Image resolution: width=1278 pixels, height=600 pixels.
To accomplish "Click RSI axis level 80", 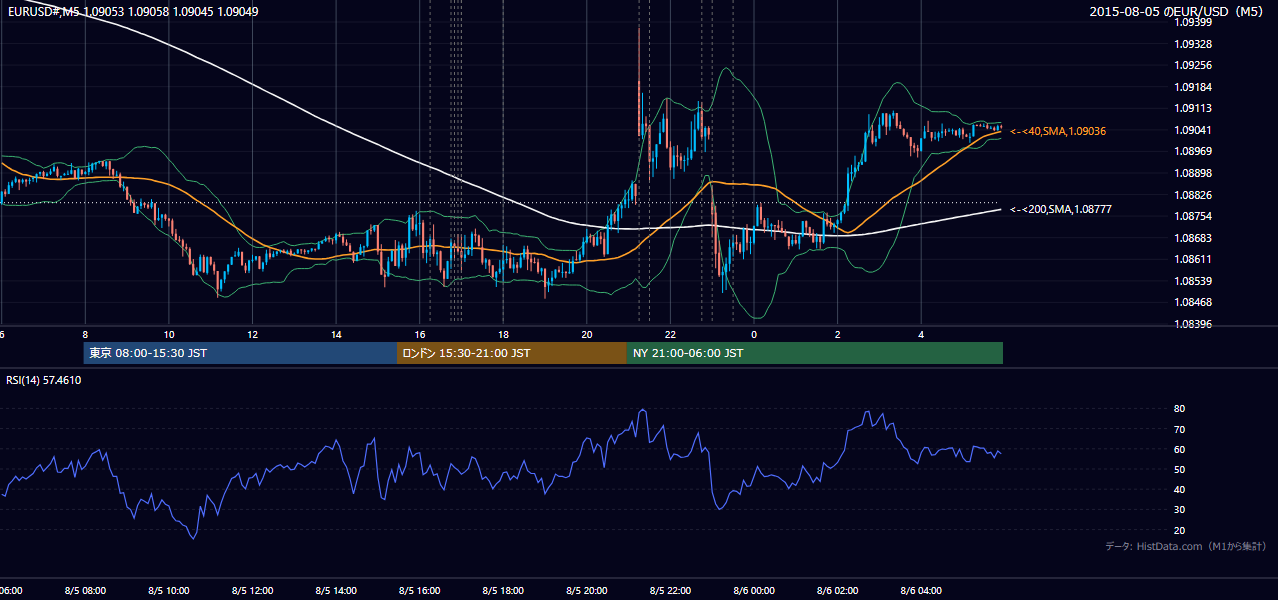I will [x=1180, y=409].
